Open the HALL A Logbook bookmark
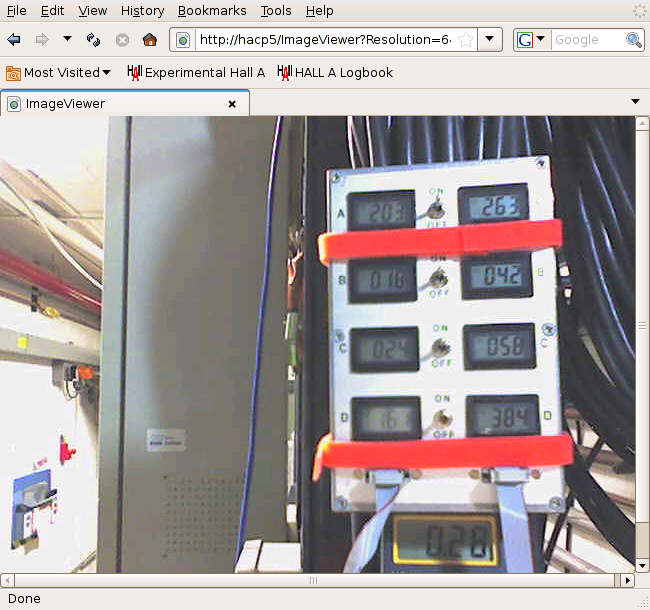Image resolution: width=650 pixels, height=610 pixels. (335, 73)
